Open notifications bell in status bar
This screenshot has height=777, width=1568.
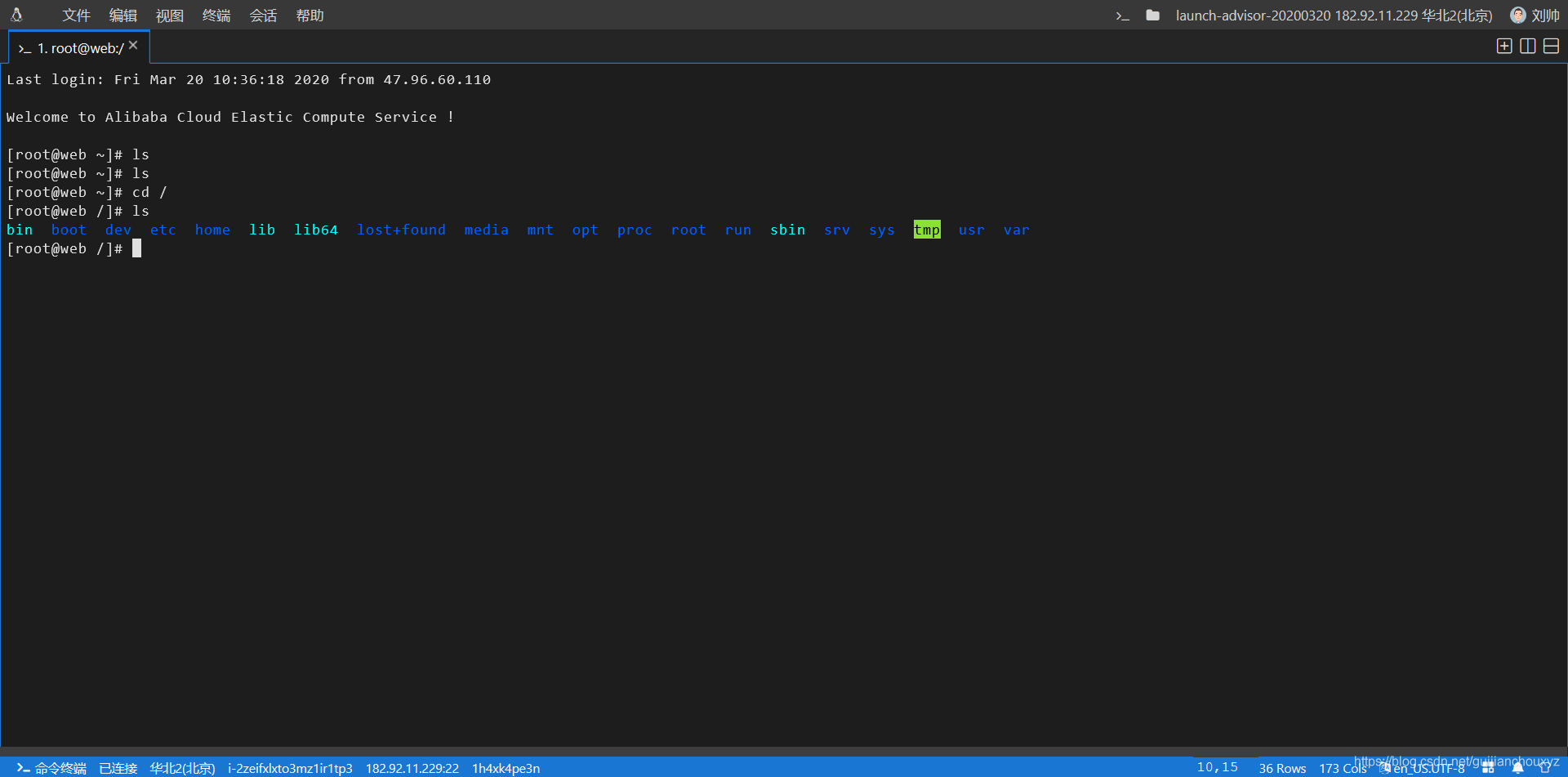click(1517, 768)
